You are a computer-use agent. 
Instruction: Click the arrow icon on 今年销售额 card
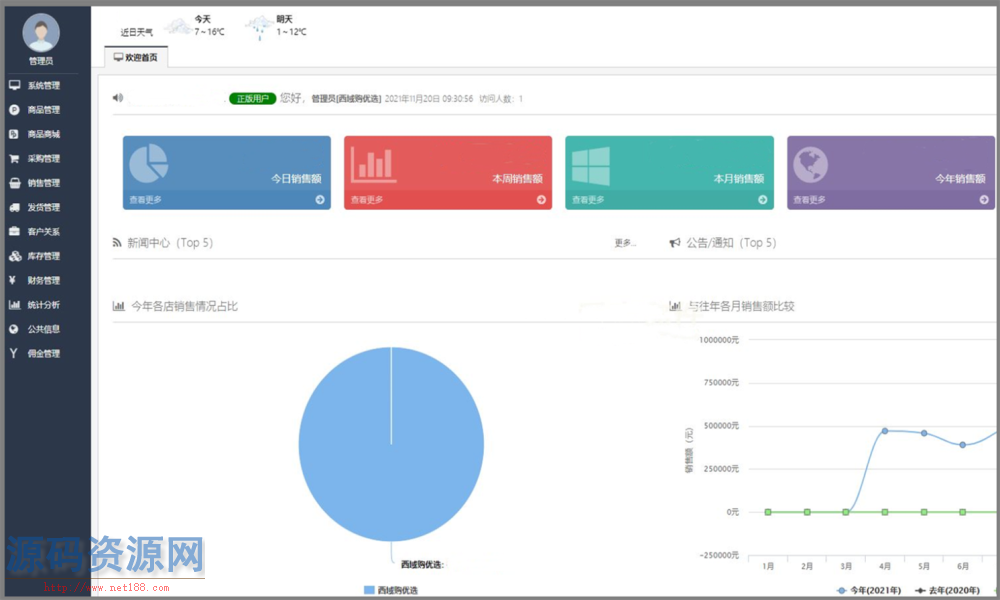tap(983, 200)
